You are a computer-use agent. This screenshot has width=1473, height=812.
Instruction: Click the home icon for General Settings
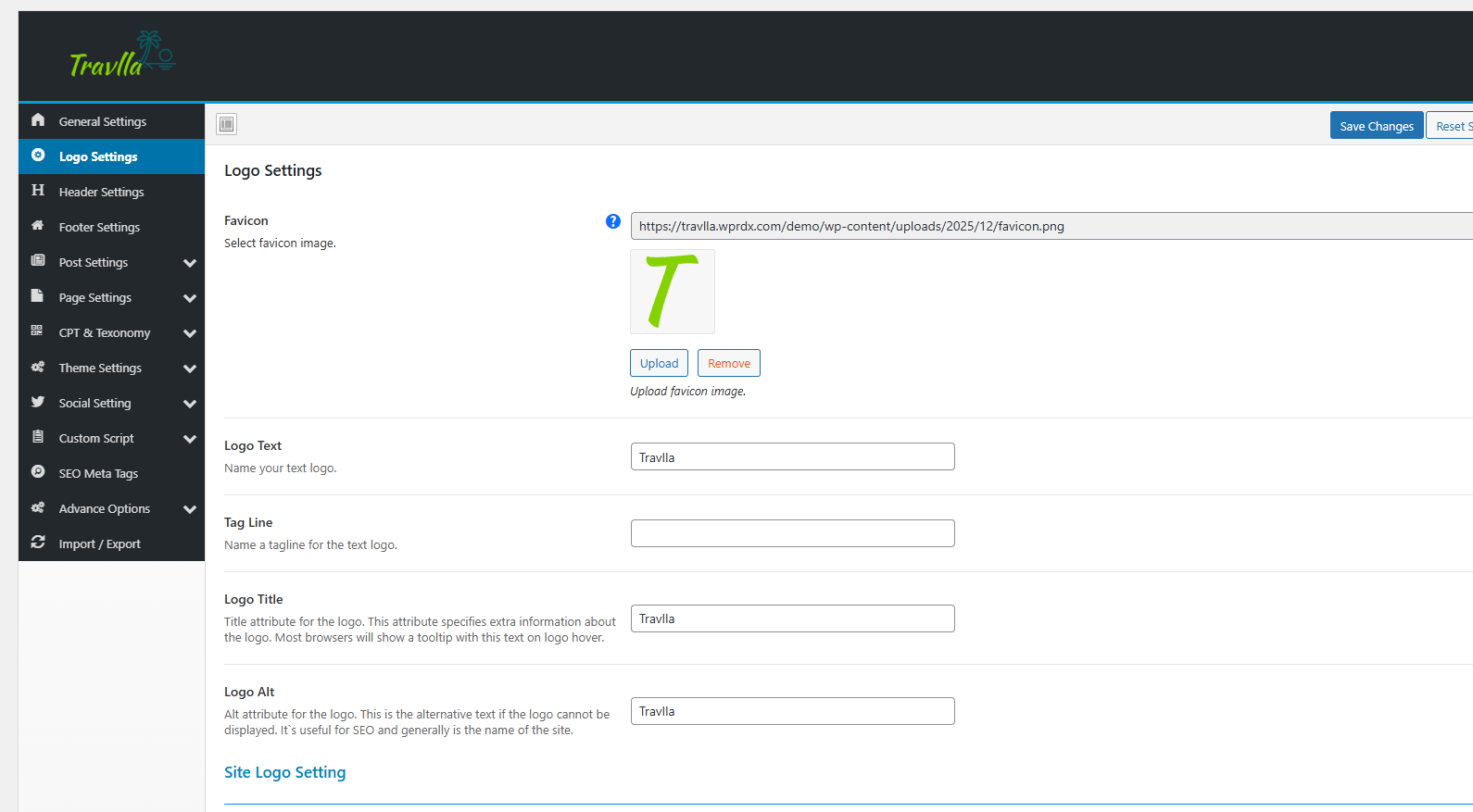pyautogui.click(x=38, y=120)
